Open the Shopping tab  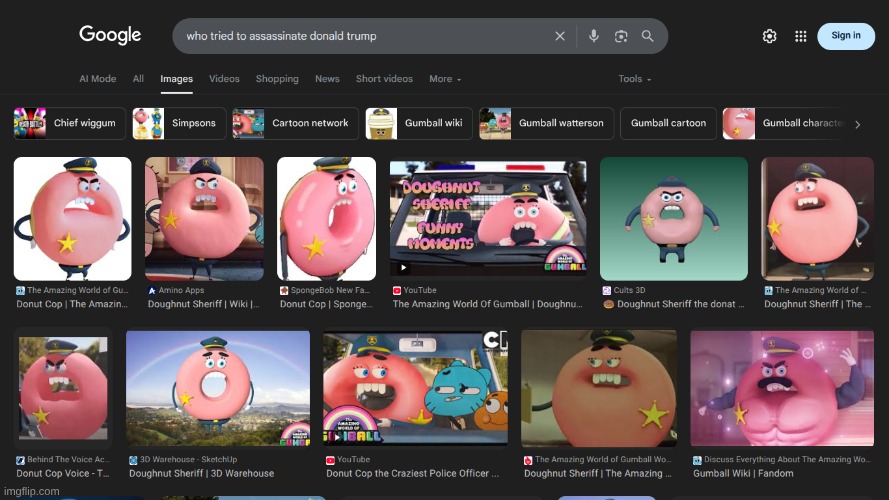(277, 79)
